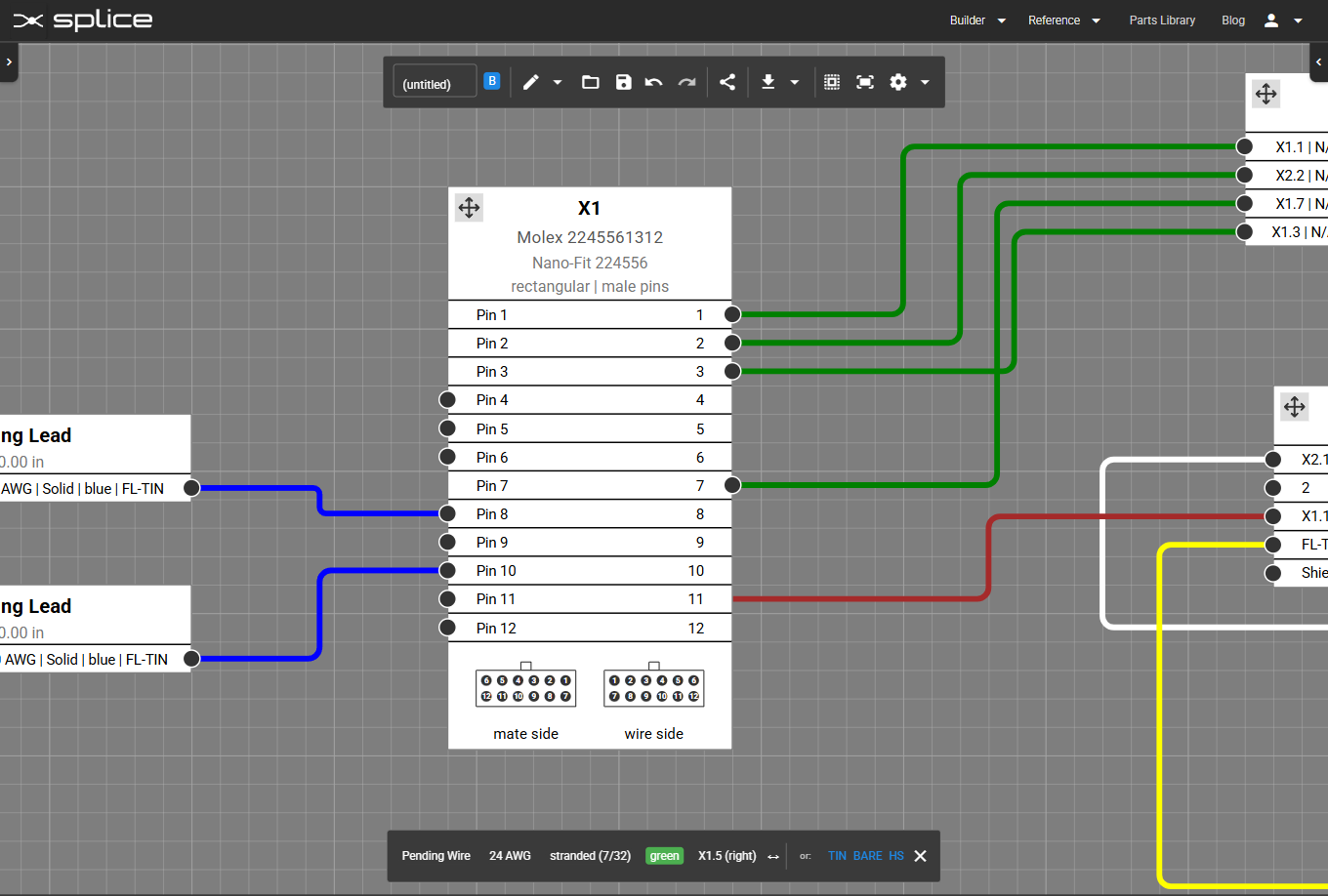The width and height of the screenshot is (1328, 896).
Task: Undo the last action
Action: pos(654,82)
